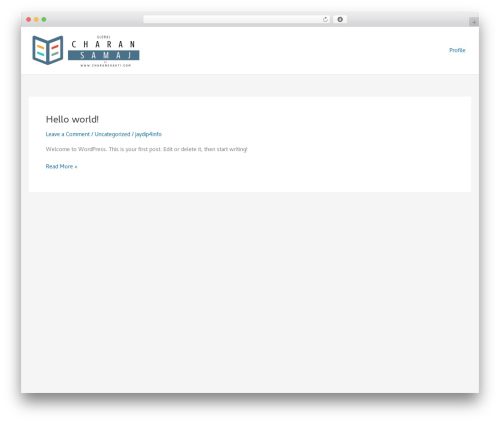Click the green maximize window dot
This screenshot has height=423, width=500.
coord(44,19)
